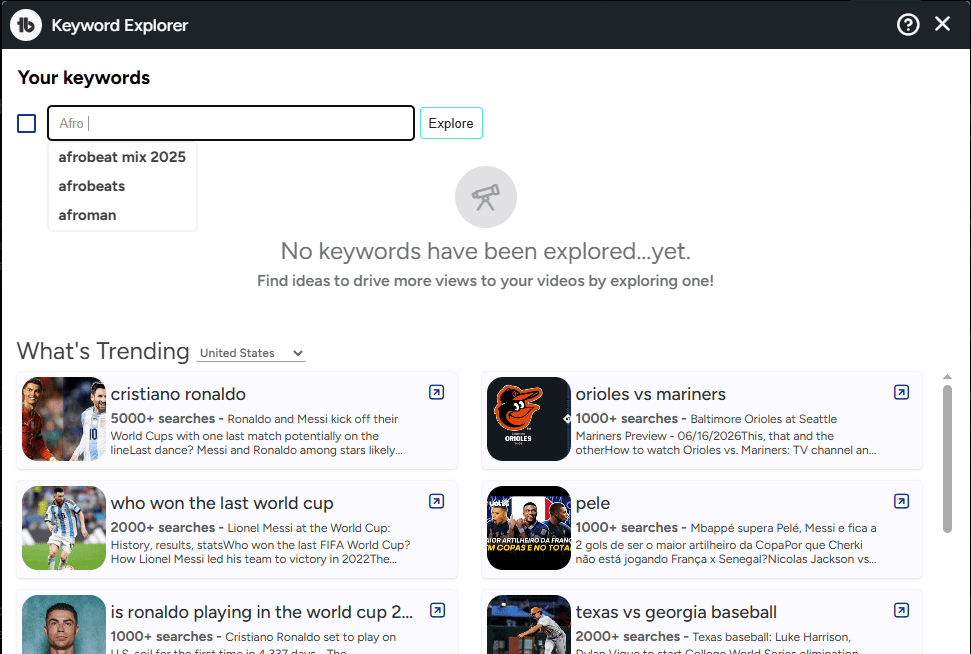
Task: Choose the 'afrobeats' suggestion
Action: pyautogui.click(x=122, y=186)
